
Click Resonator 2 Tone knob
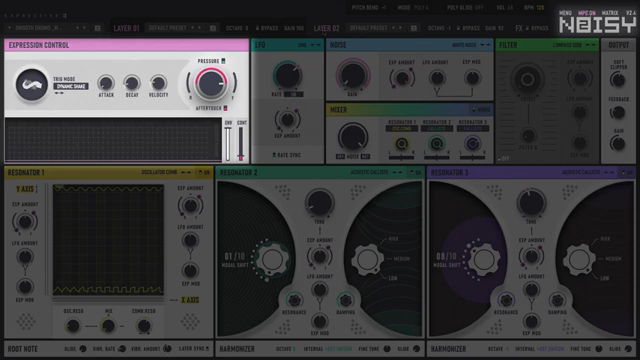click(x=320, y=203)
